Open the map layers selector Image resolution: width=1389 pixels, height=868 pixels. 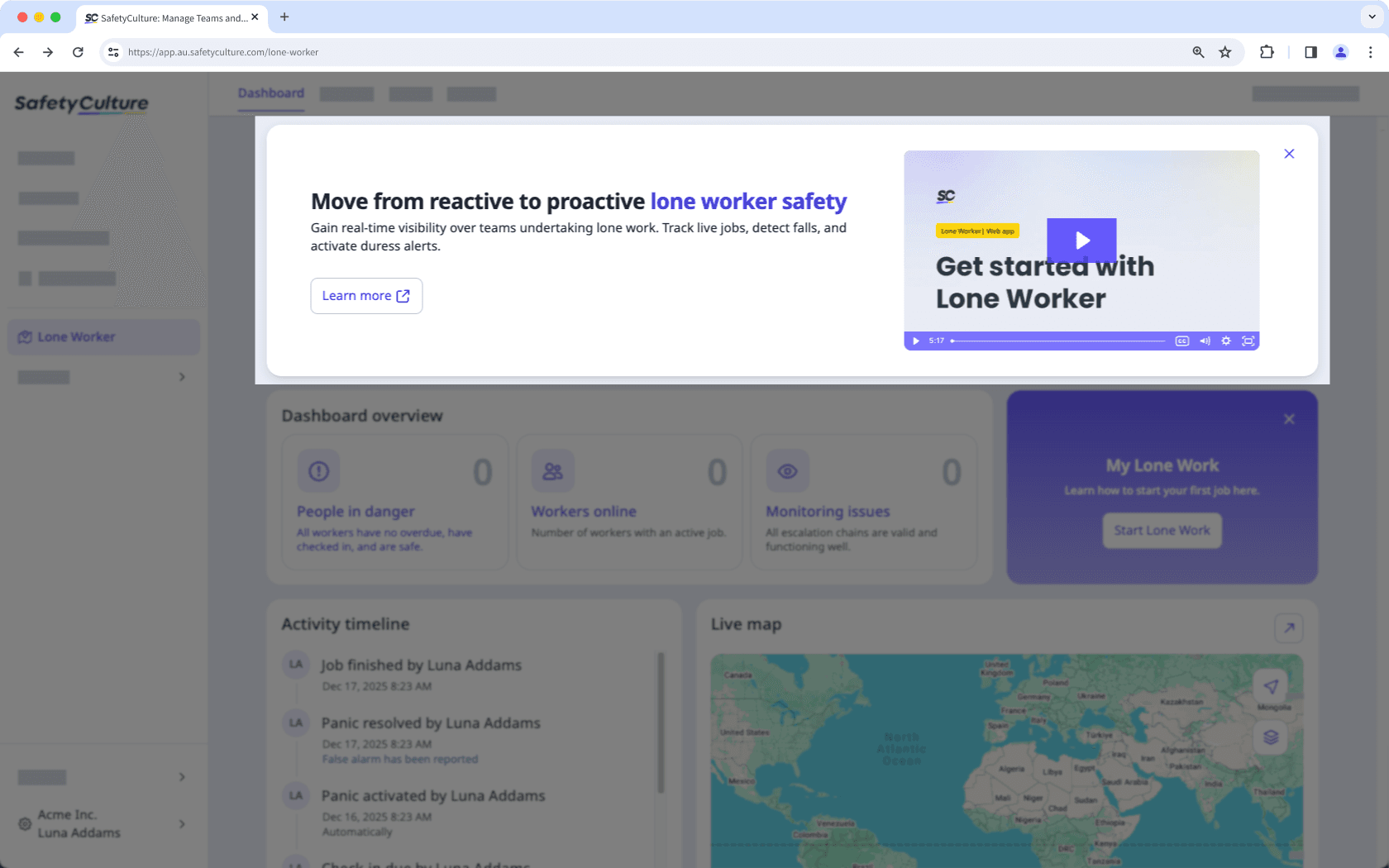[1271, 737]
